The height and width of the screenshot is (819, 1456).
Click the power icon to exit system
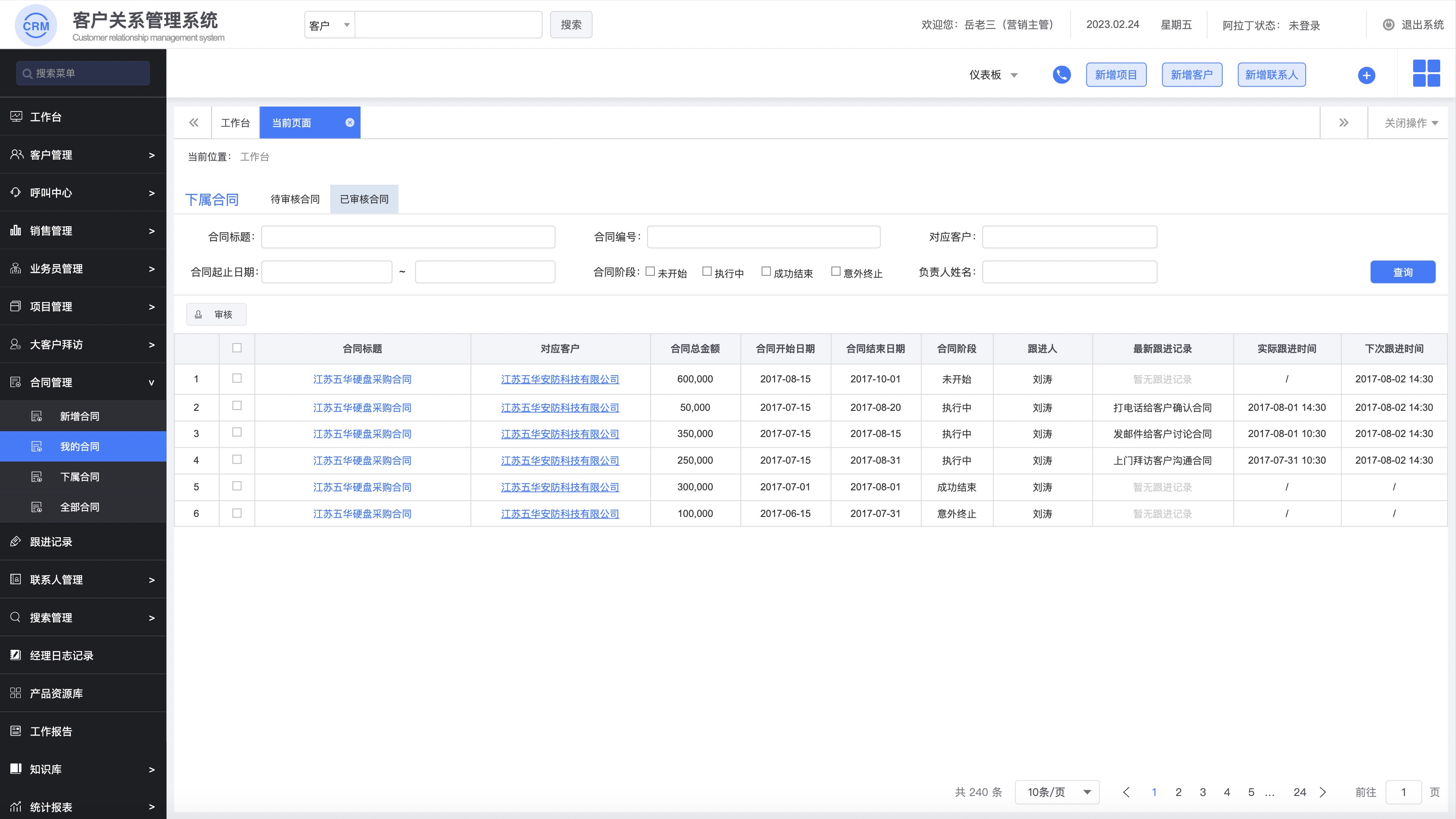point(1388,24)
